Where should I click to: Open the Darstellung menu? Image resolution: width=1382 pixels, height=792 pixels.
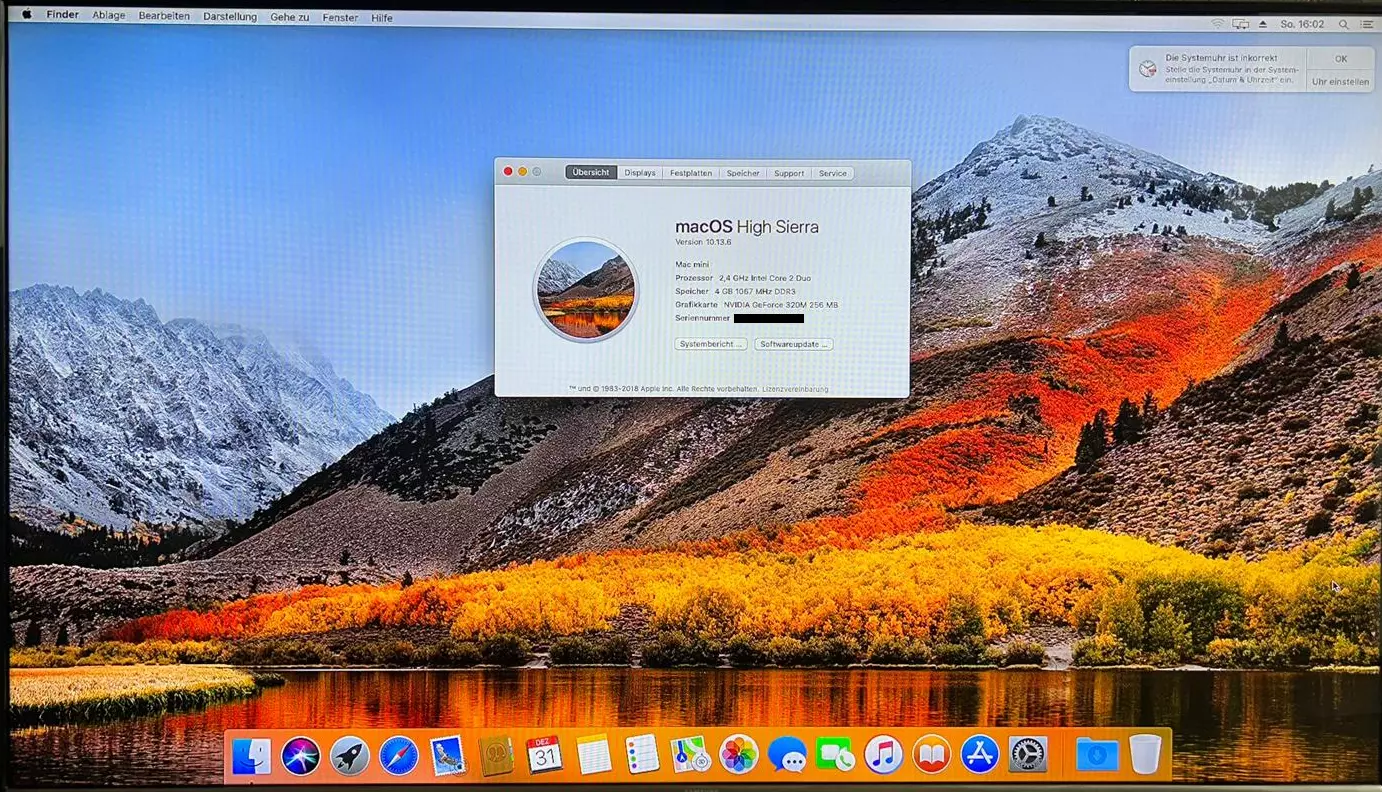(230, 17)
